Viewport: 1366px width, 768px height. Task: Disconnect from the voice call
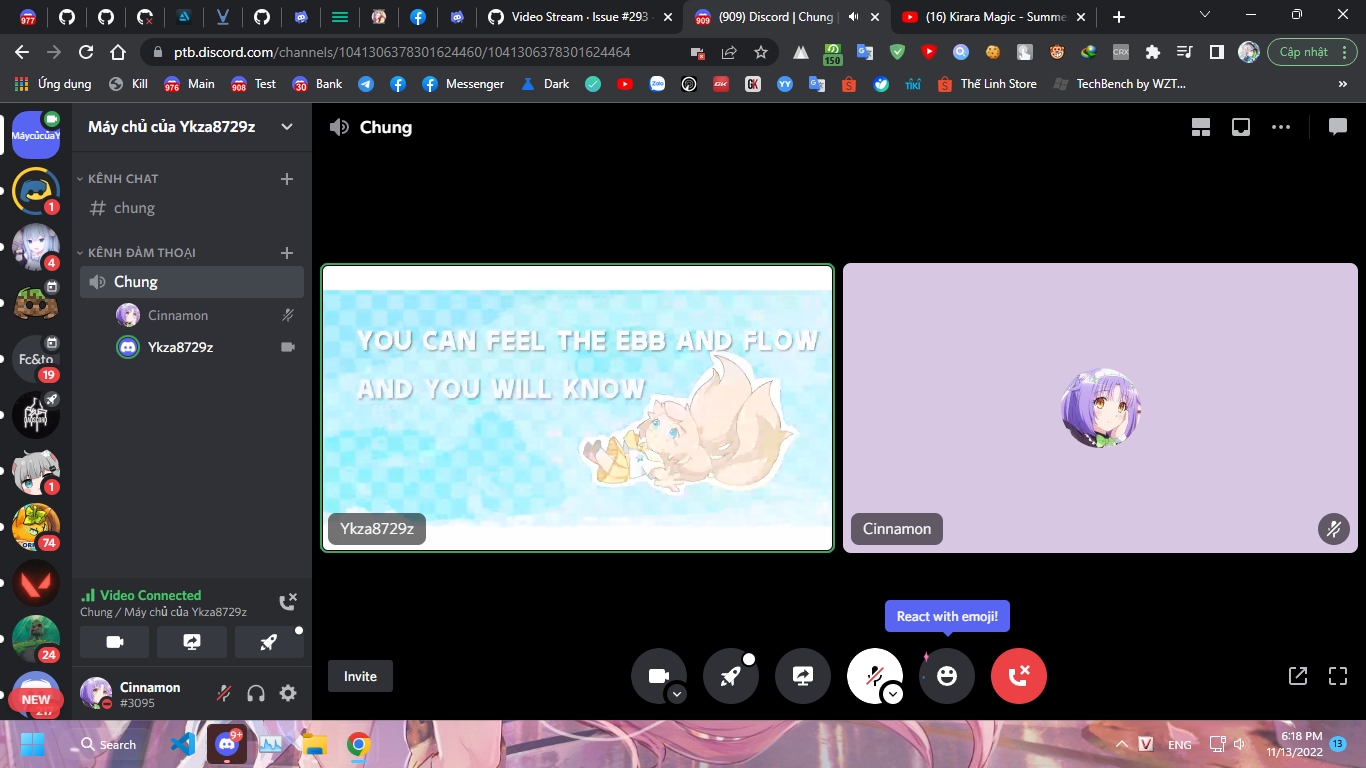point(1018,676)
